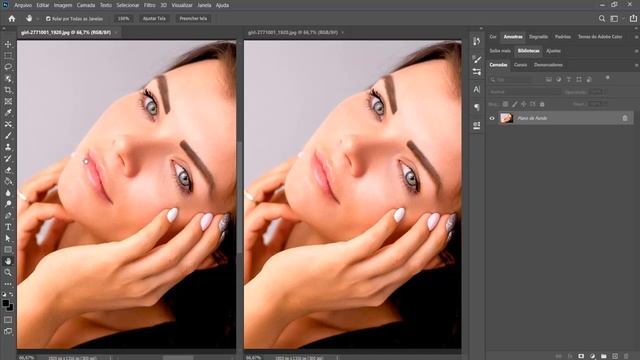Select the History Brush tool

(x=8, y=158)
